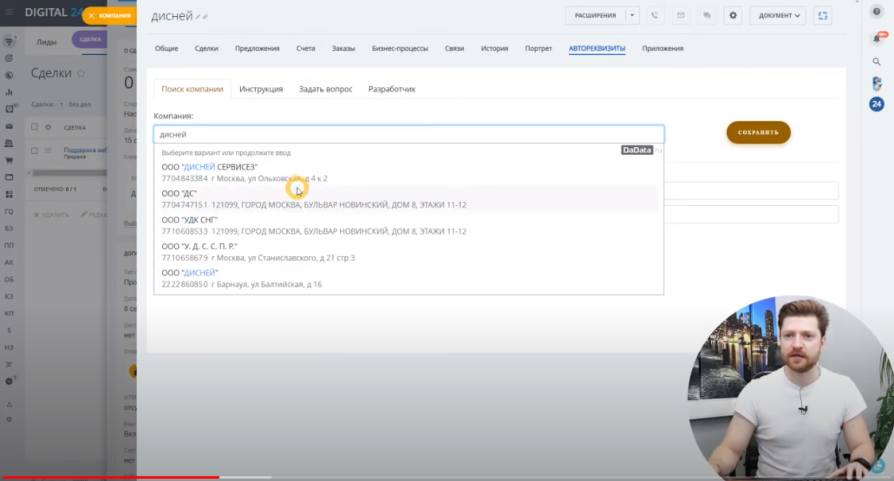
Task: Open the tasks checkmark sidebar icon
Action: click(9, 109)
